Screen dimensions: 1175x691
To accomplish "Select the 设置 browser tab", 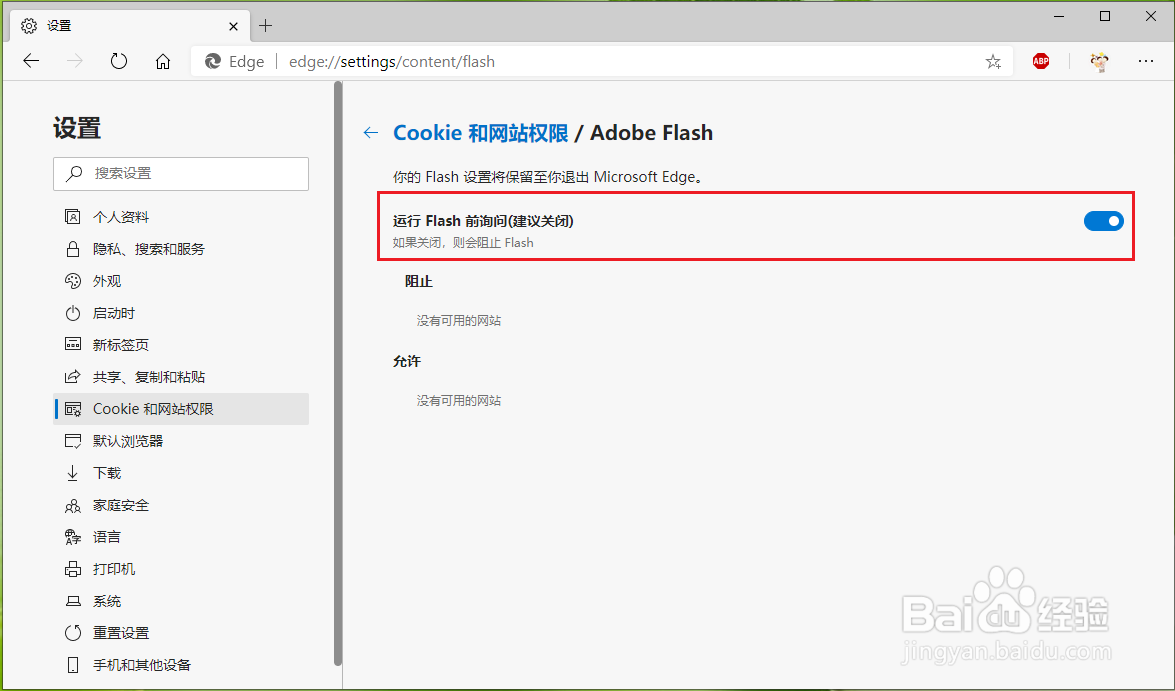I will (x=129, y=26).
